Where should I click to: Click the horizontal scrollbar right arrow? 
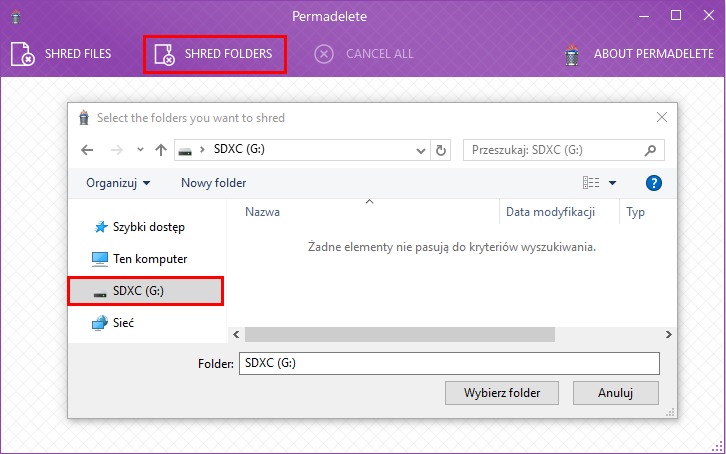669,334
